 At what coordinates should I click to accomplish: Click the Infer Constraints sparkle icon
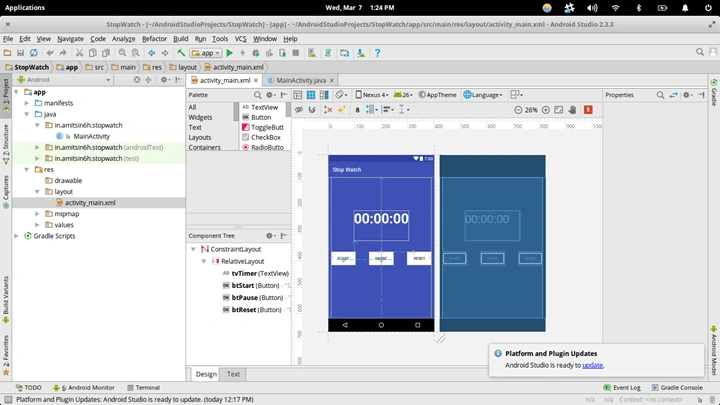[x=341, y=109]
